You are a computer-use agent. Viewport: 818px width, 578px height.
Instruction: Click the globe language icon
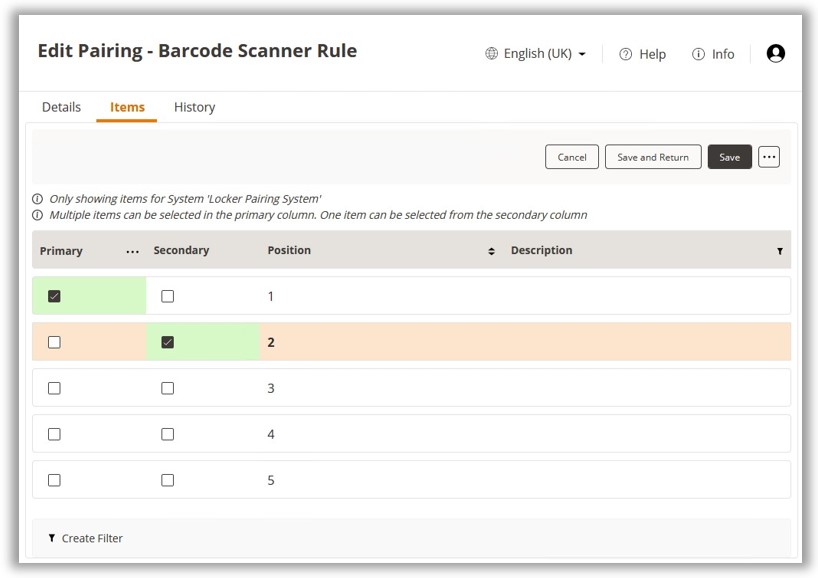click(491, 54)
